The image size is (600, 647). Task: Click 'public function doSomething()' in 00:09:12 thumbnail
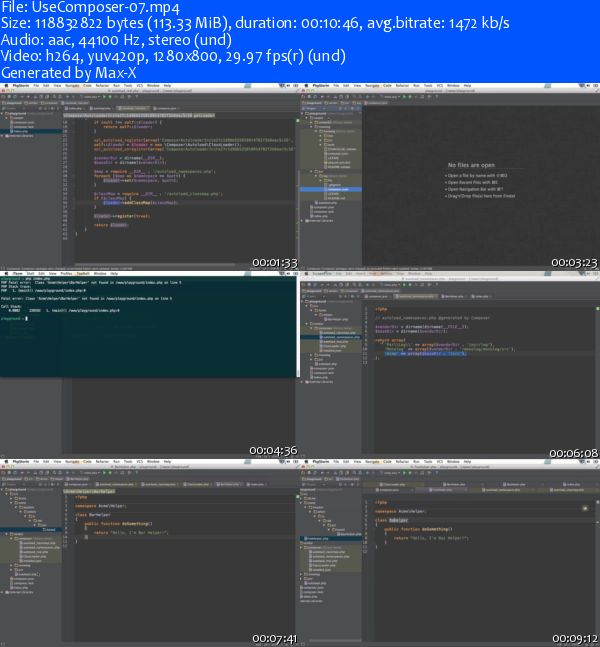[x=418, y=529]
